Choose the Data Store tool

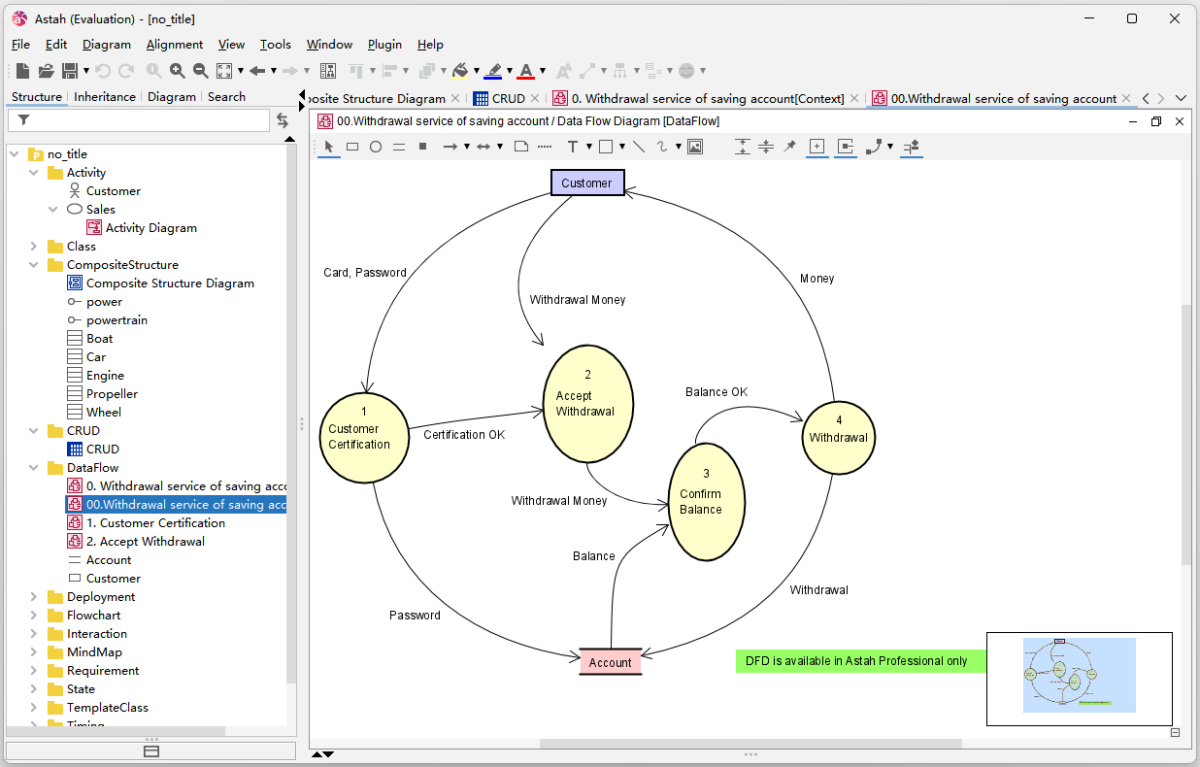[x=399, y=147]
